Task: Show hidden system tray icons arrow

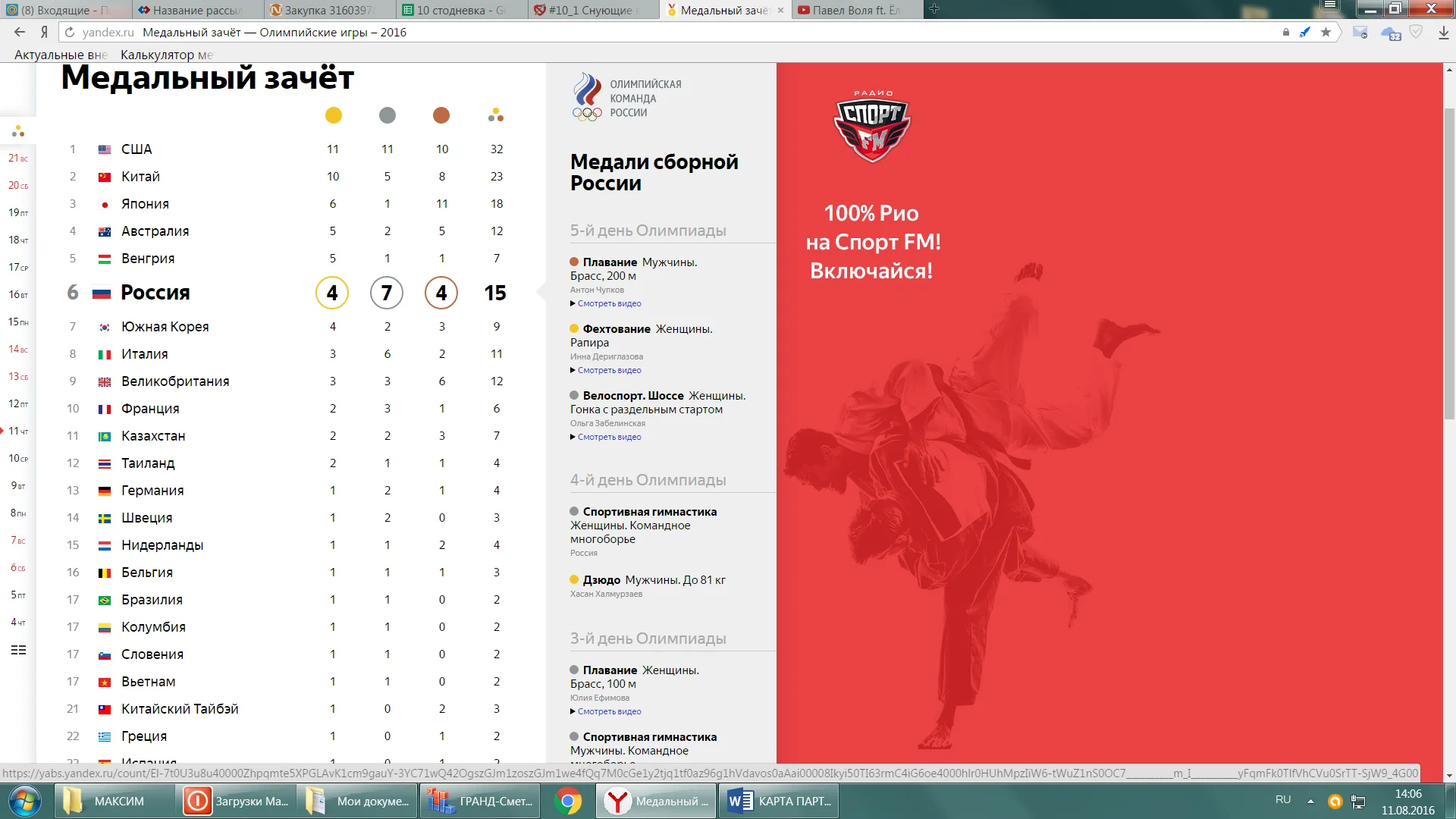Action: [1310, 801]
